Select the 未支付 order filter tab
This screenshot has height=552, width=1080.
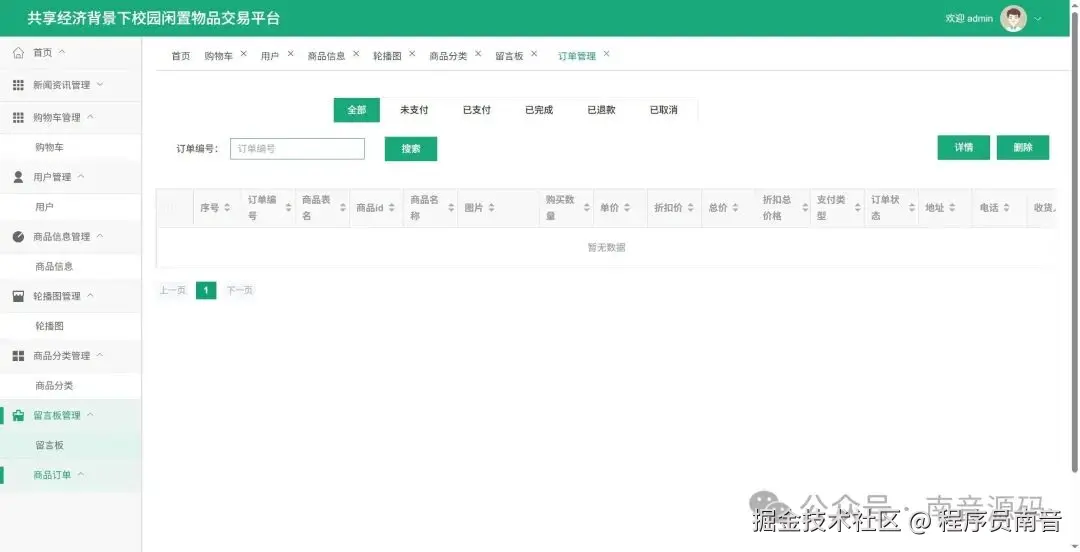coord(414,110)
